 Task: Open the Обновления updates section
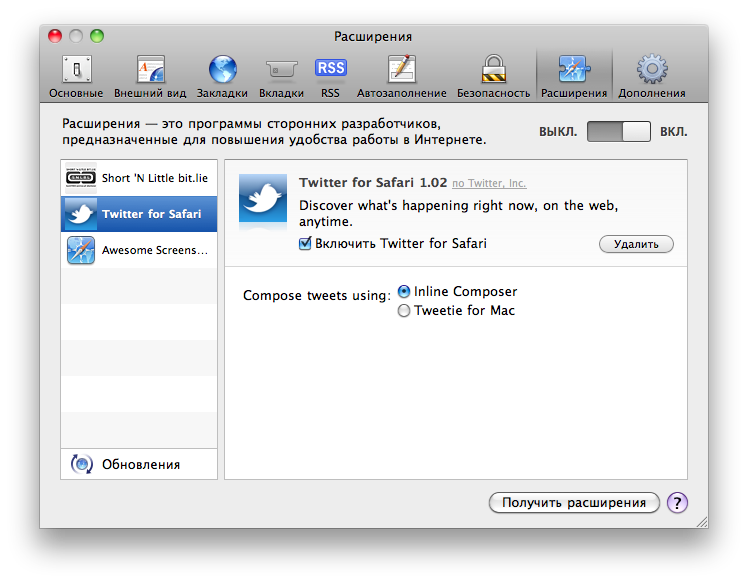(139, 464)
